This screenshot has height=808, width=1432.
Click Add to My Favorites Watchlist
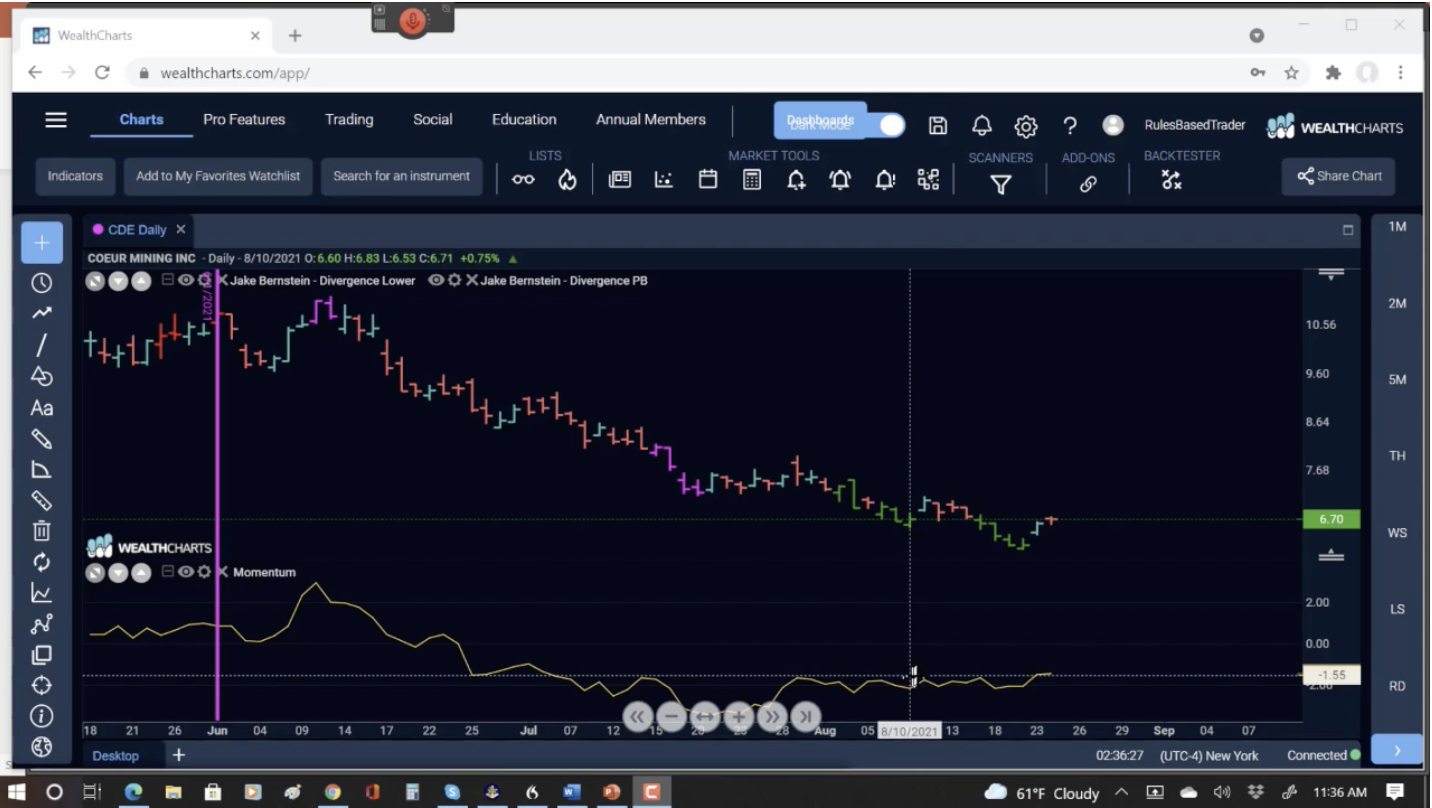[x=218, y=176]
